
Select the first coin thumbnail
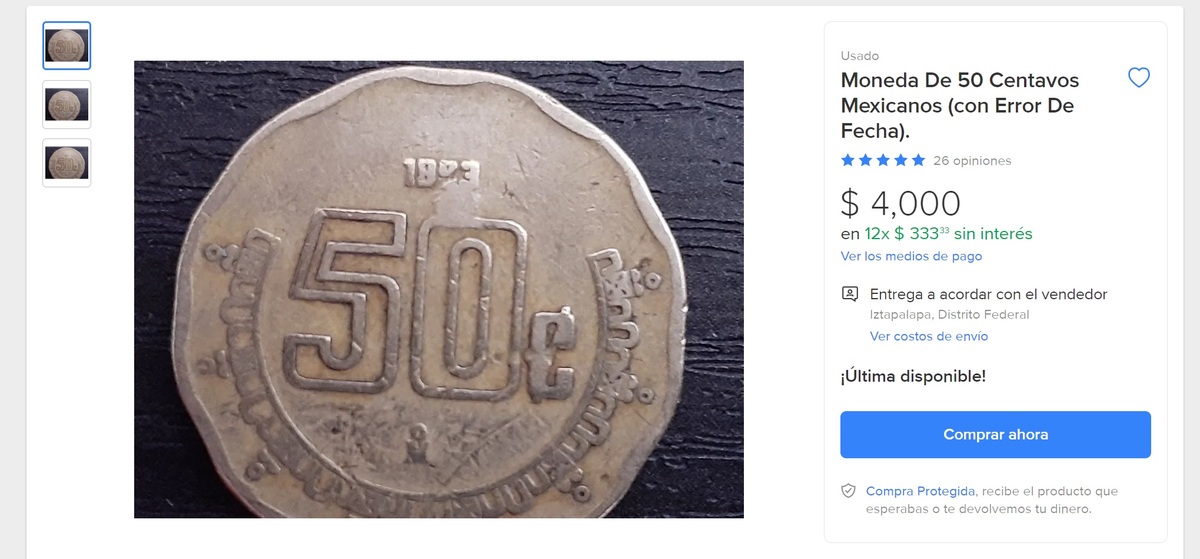pos(67,46)
